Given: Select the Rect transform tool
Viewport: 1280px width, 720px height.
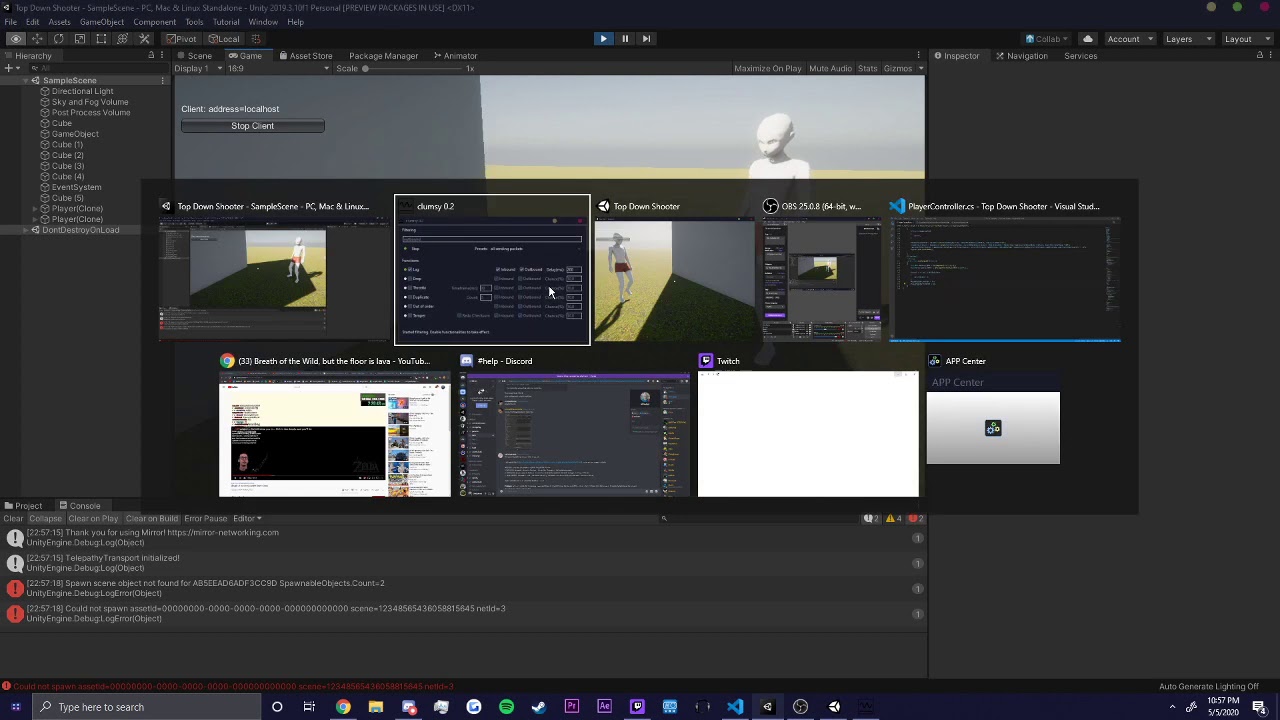Looking at the screenshot, I should 101,39.
